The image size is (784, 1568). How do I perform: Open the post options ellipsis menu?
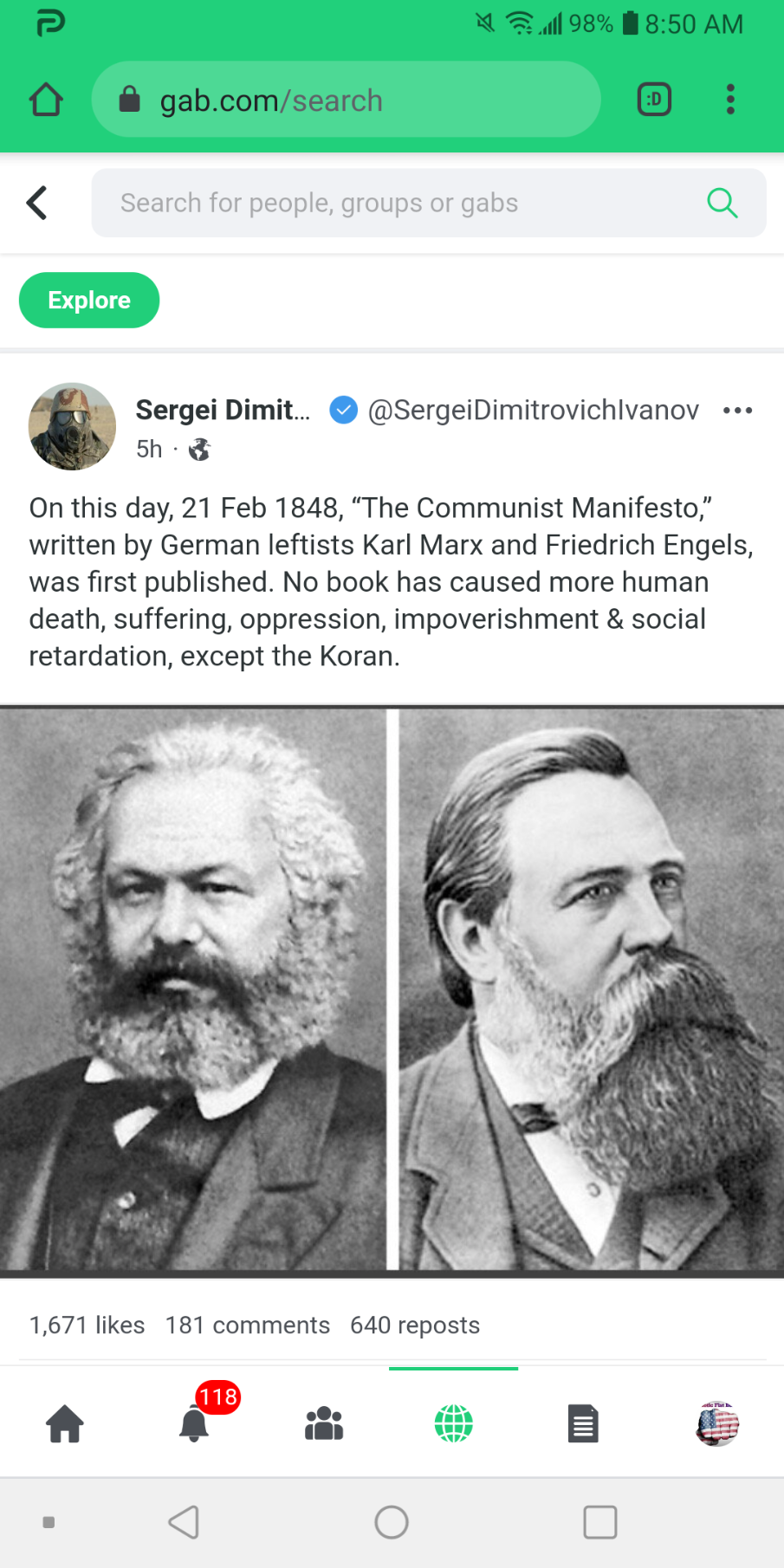click(737, 410)
